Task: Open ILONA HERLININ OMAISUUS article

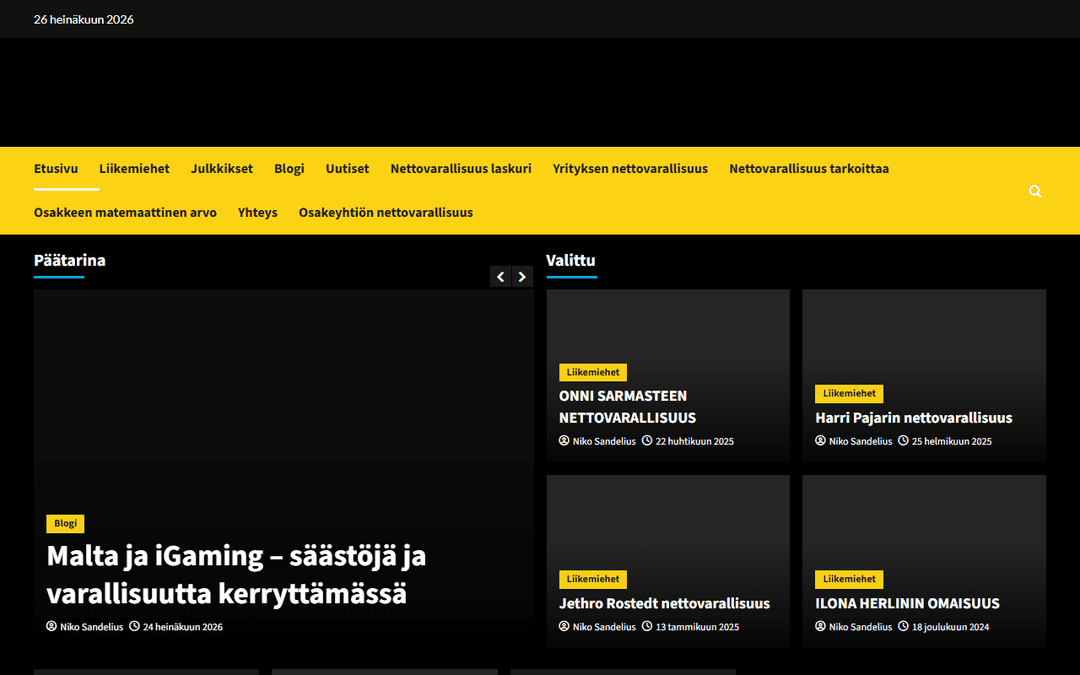Action: point(907,603)
